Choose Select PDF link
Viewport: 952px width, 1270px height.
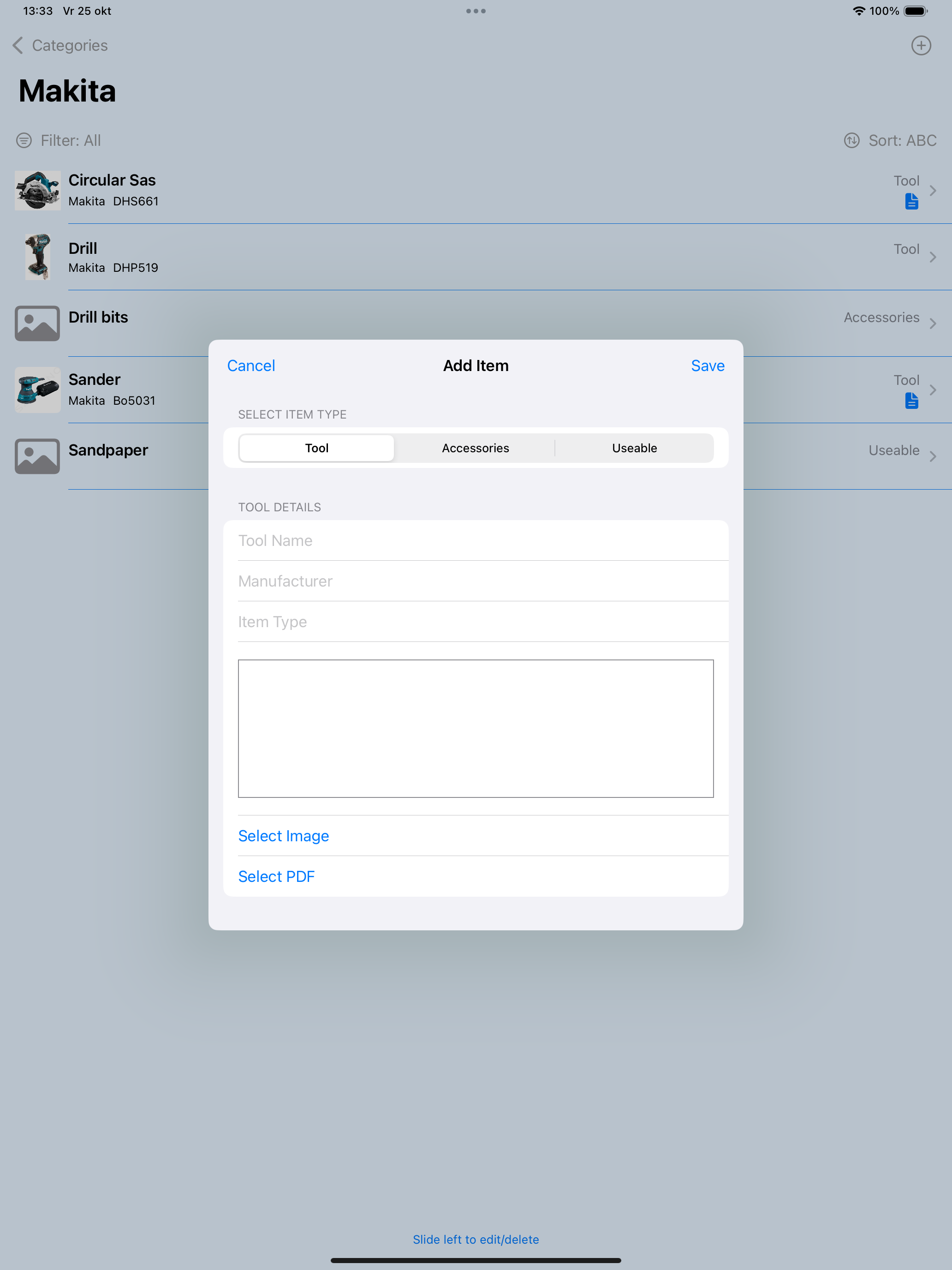[276, 877]
